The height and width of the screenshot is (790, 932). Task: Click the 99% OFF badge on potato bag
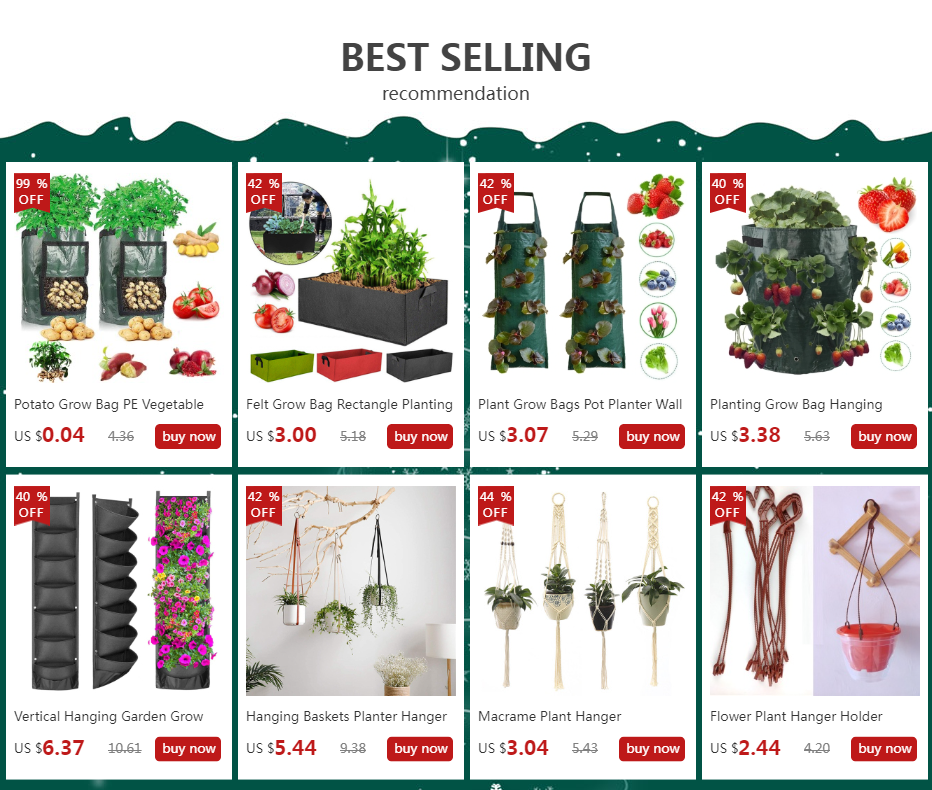pyautogui.click(x=32, y=192)
